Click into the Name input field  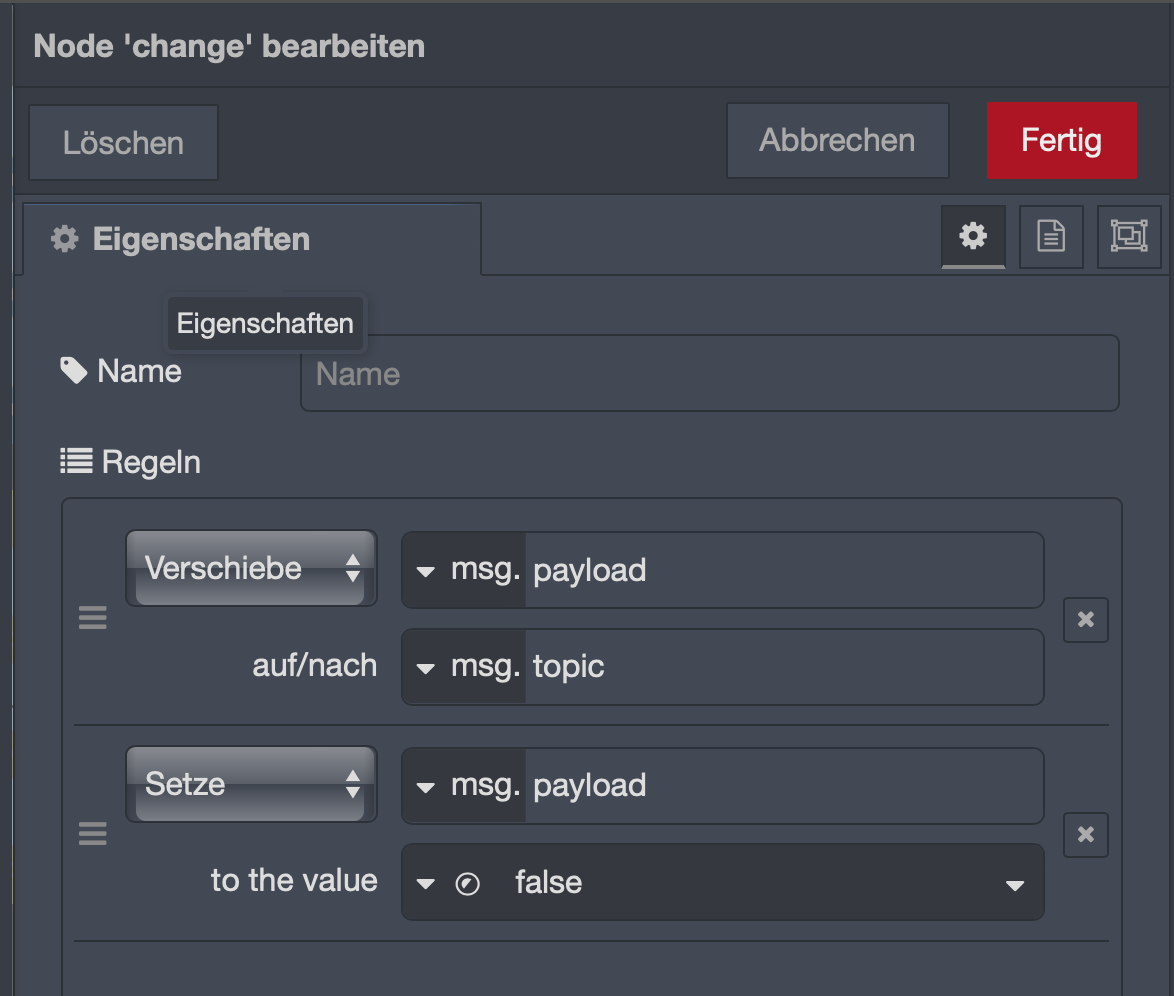(709, 373)
